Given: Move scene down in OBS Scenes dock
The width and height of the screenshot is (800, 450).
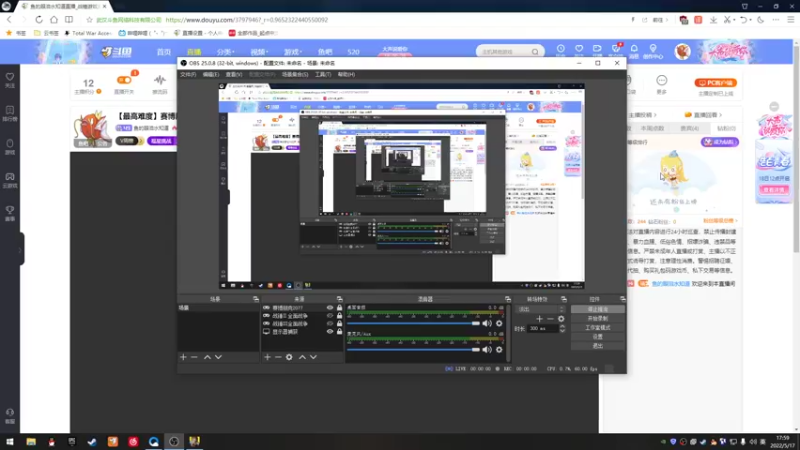Looking at the screenshot, I should point(218,357).
